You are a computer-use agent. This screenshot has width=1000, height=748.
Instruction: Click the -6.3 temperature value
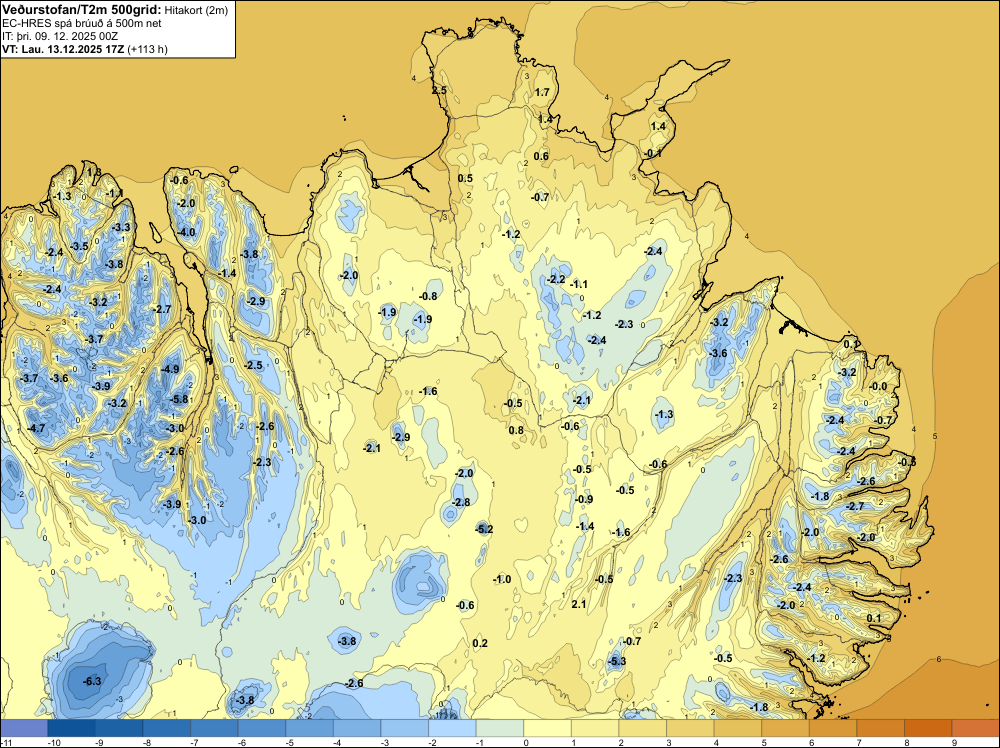pyautogui.click(x=92, y=681)
